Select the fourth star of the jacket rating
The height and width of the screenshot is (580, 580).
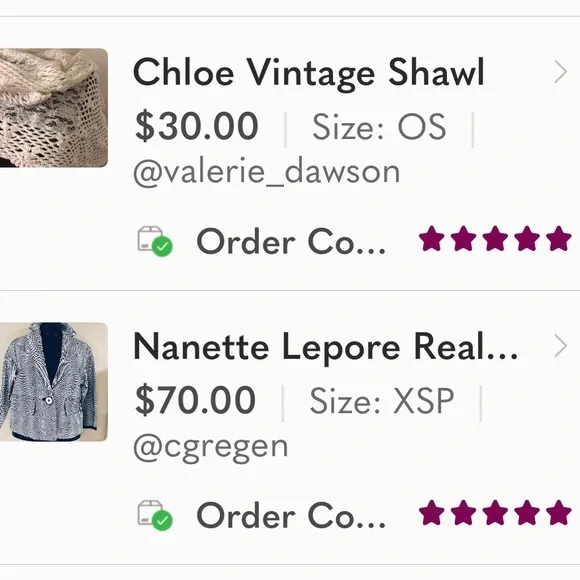tap(527, 513)
